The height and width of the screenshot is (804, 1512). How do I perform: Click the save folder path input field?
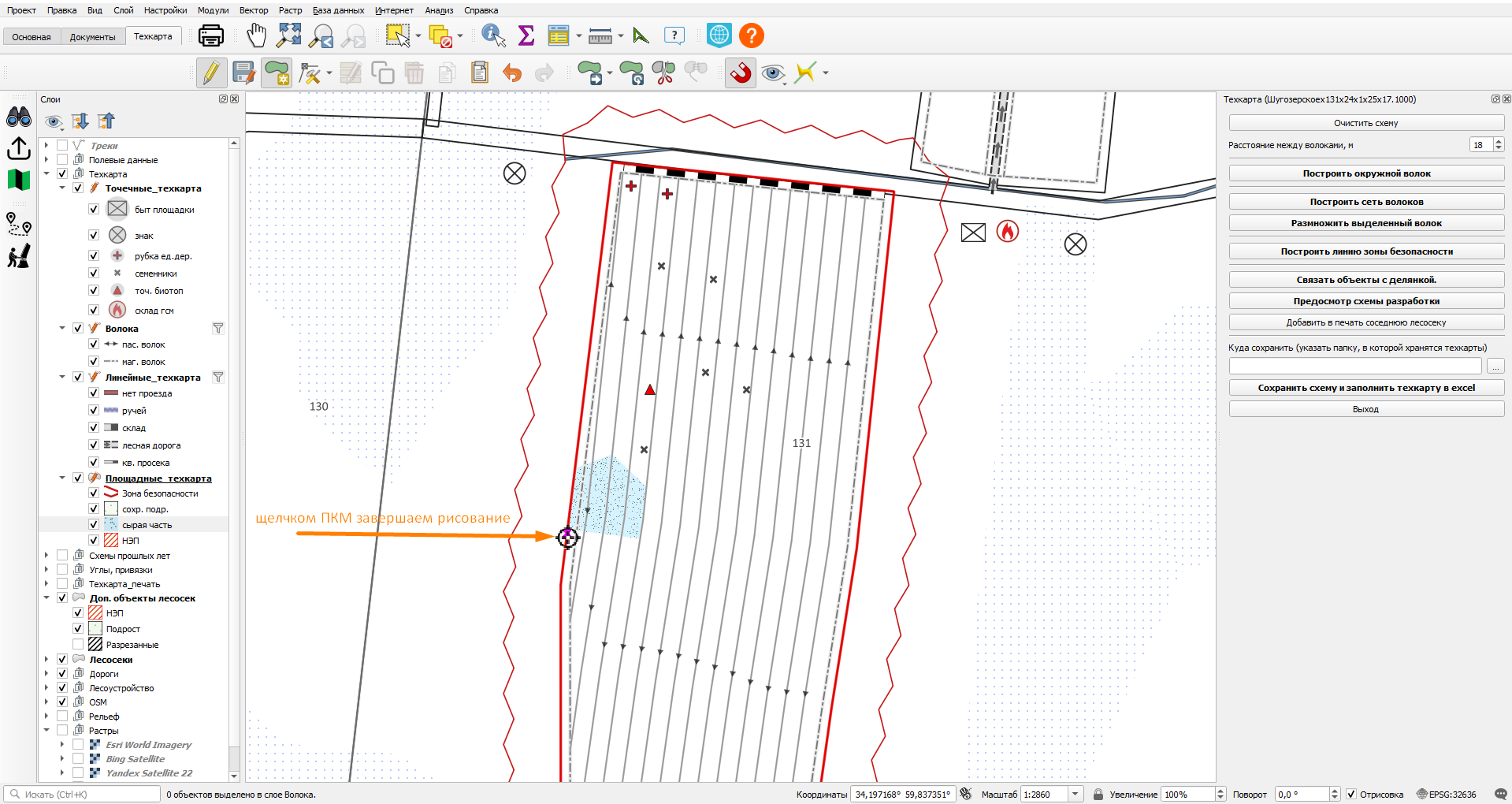click(1355, 367)
